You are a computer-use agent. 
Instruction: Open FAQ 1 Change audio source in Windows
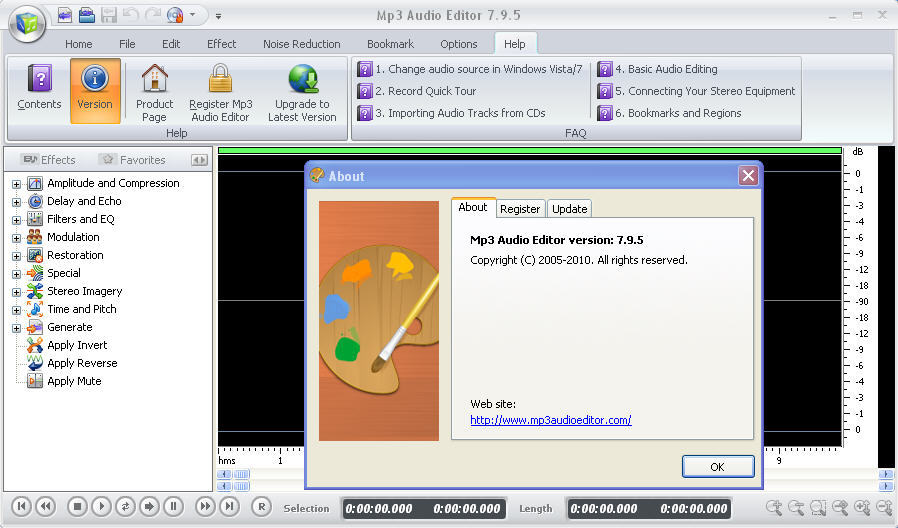point(471,69)
